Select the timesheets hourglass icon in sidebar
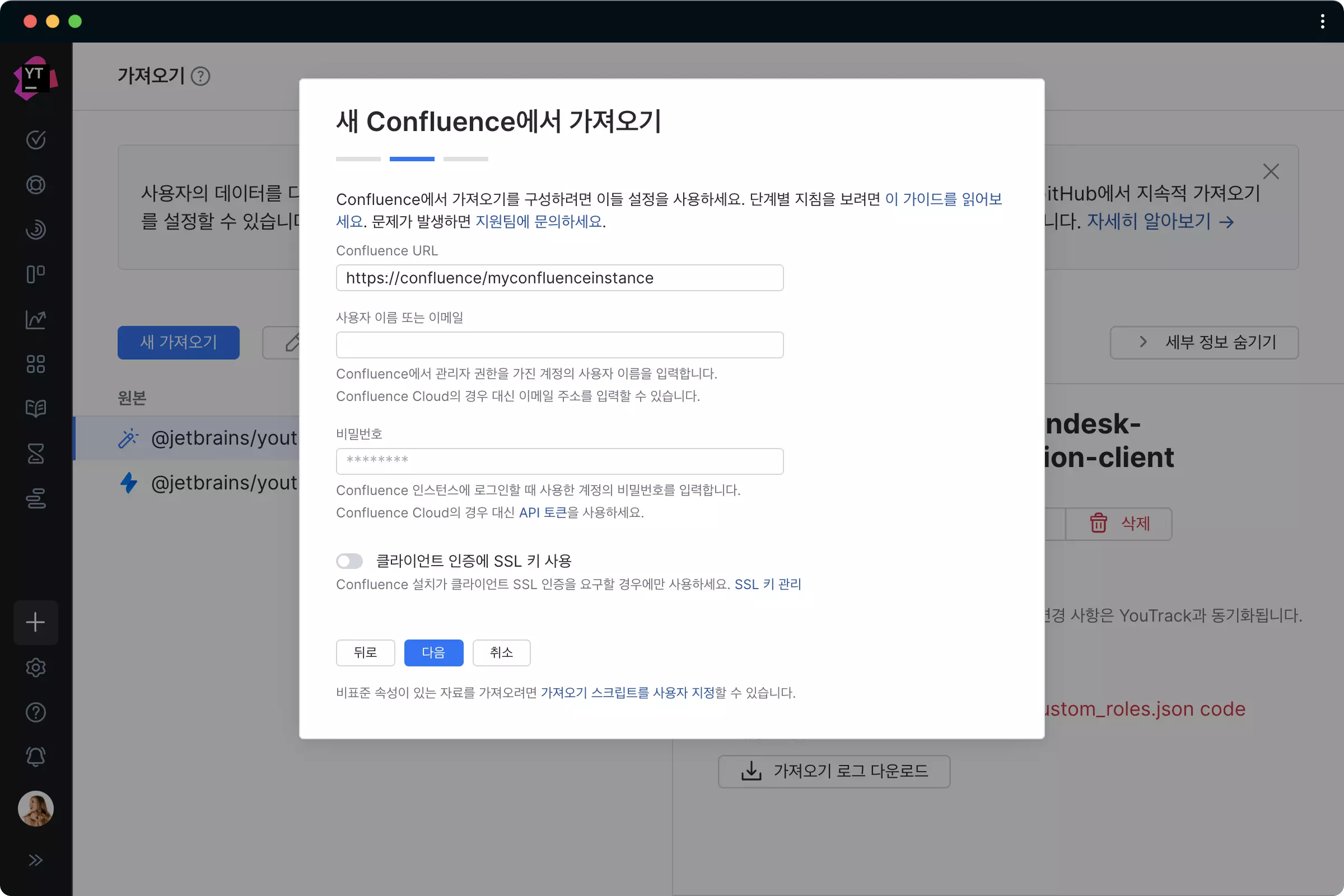The width and height of the screenshot is (1344, 896). click(x=36, y=454)
